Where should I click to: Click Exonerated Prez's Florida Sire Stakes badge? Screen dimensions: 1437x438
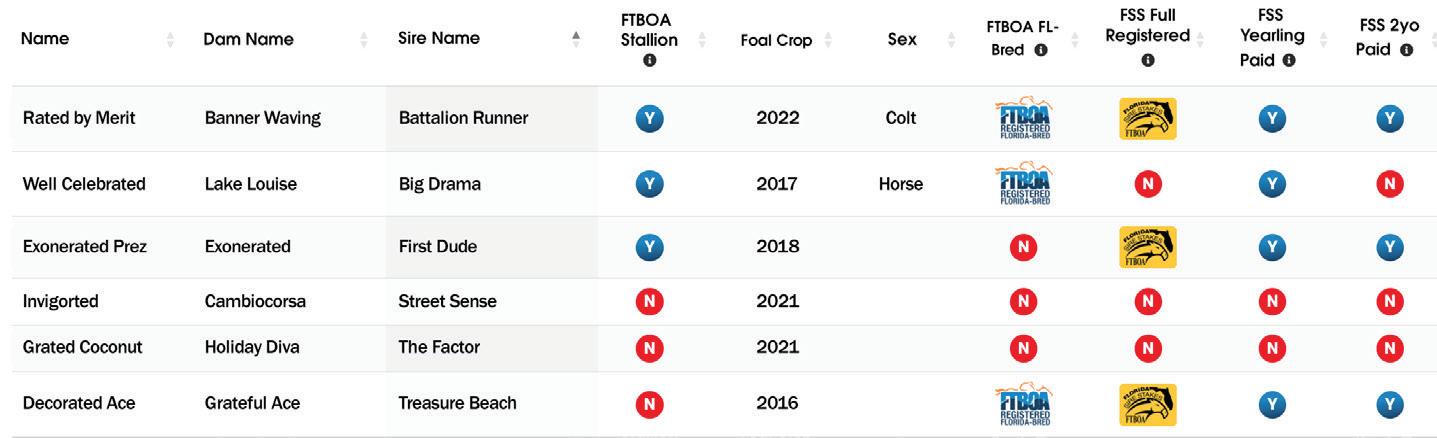coord(1147,247)
